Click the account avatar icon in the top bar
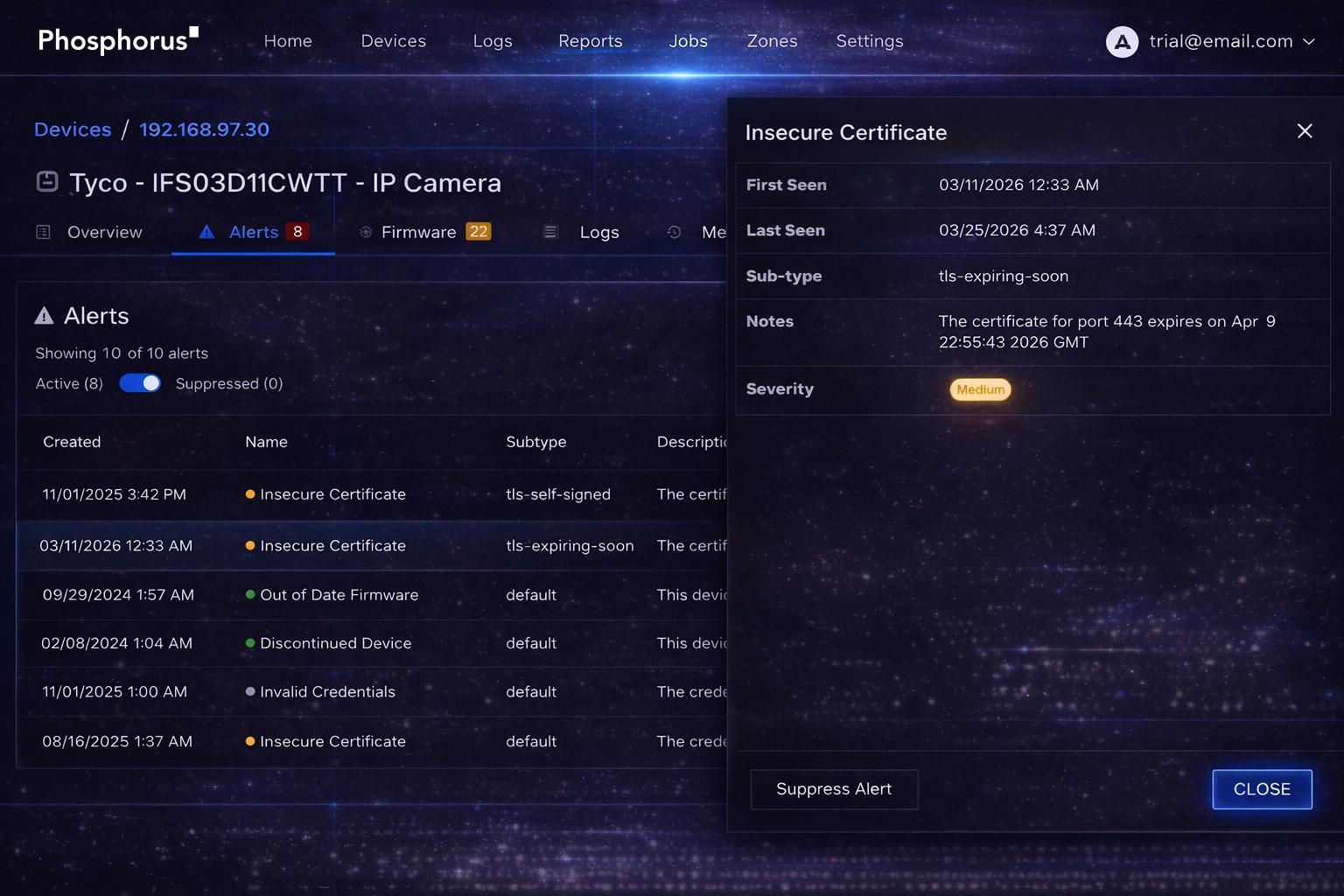Viewport: 1344px width, 896px height. (1123, 41)
